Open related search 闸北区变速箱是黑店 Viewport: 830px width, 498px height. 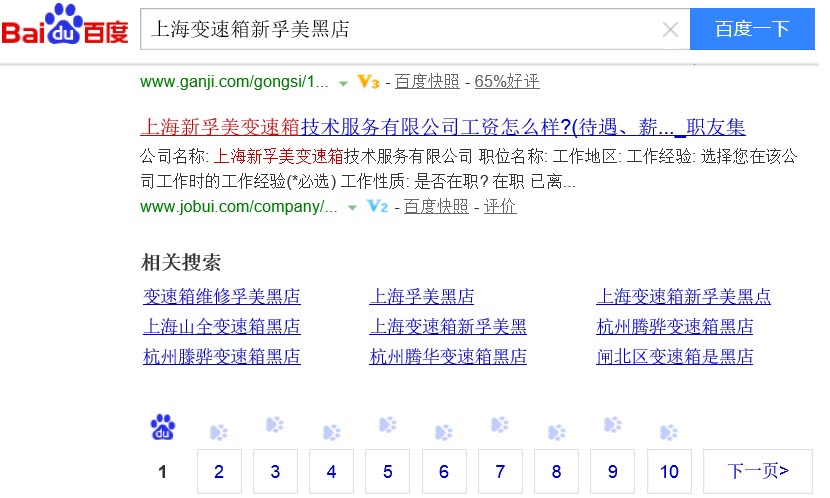click(675, 357)
